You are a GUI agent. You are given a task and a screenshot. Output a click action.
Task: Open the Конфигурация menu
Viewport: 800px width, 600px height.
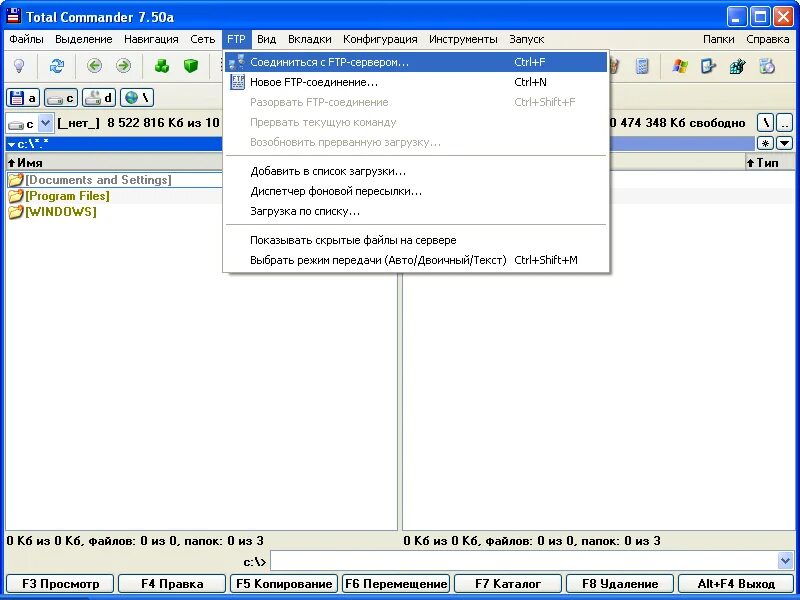[380, 39]
